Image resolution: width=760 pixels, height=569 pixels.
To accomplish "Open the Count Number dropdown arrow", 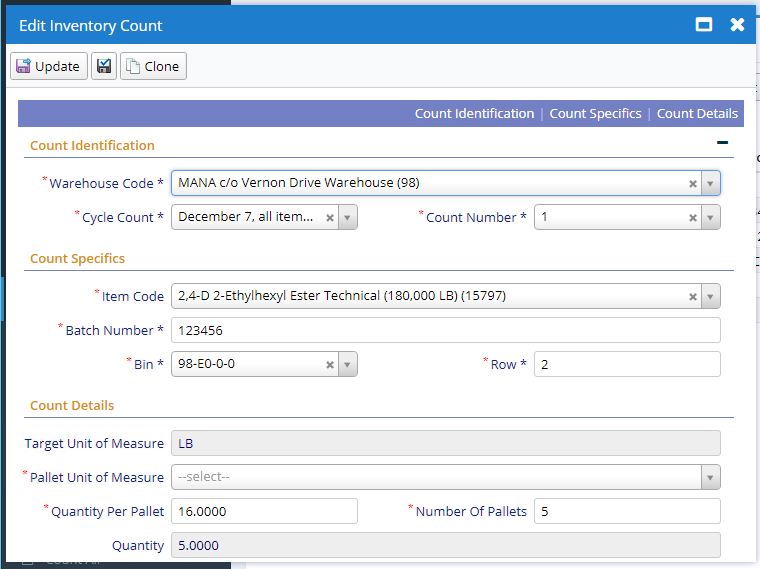I will pyautogui.click(x=710, y=218).
